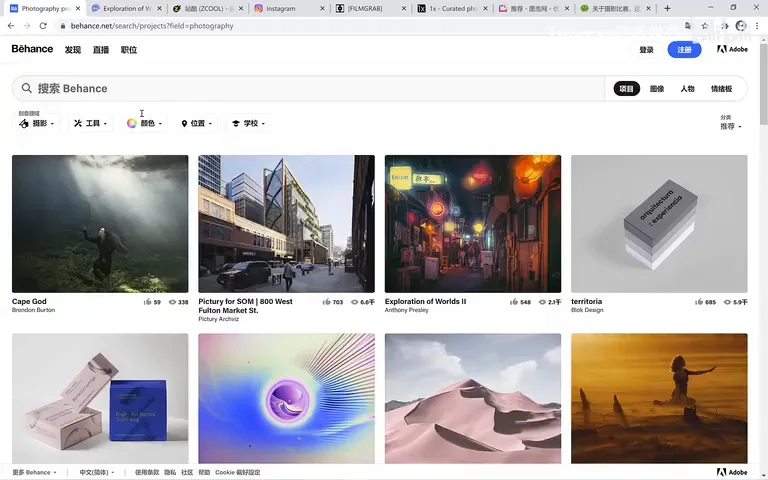Open the 推荐 sort dropdown
This screenshot has height=480, width=768.
click(730, 126)
